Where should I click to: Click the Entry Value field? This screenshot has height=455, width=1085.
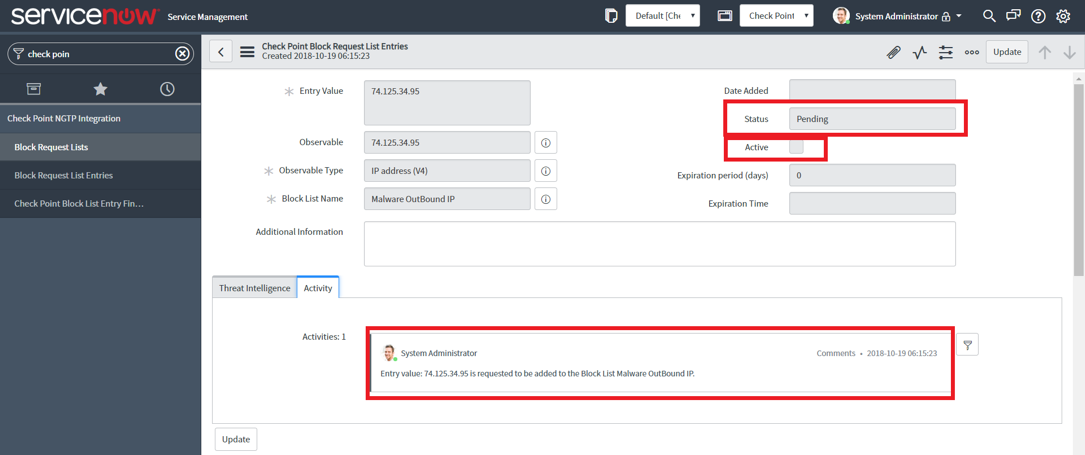point(447,102)
